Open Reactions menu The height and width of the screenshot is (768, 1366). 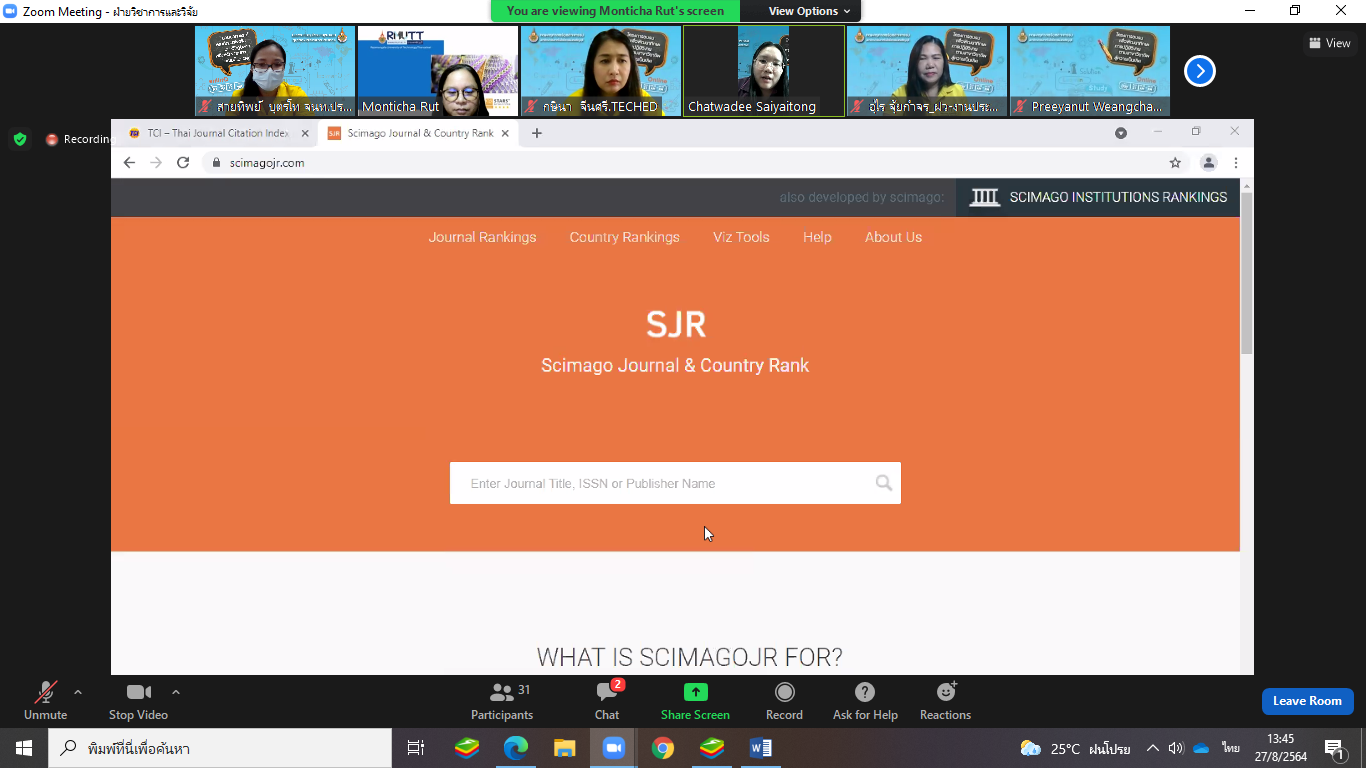(945, 700)
